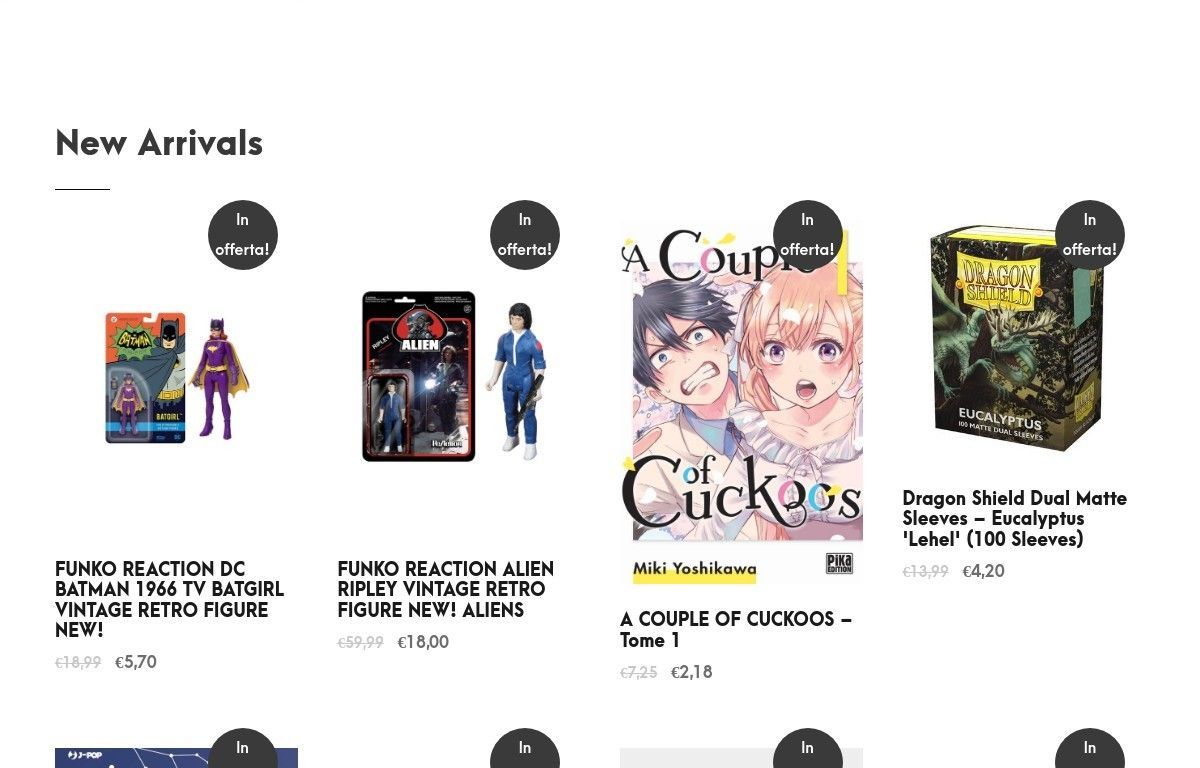This screenshot has width=1200, height=768.
Task: Open the Batgirl Funko figure product image
Action: tap(176, 377)
